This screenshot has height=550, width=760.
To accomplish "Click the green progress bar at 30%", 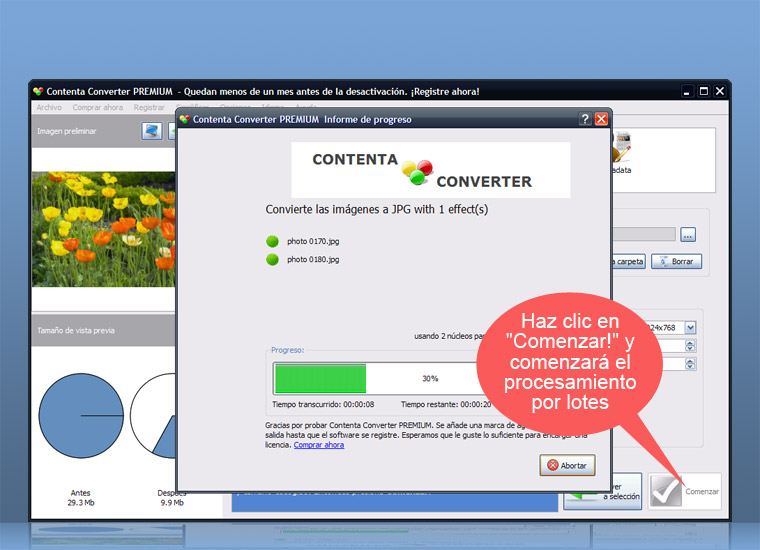I will point(320,378).
